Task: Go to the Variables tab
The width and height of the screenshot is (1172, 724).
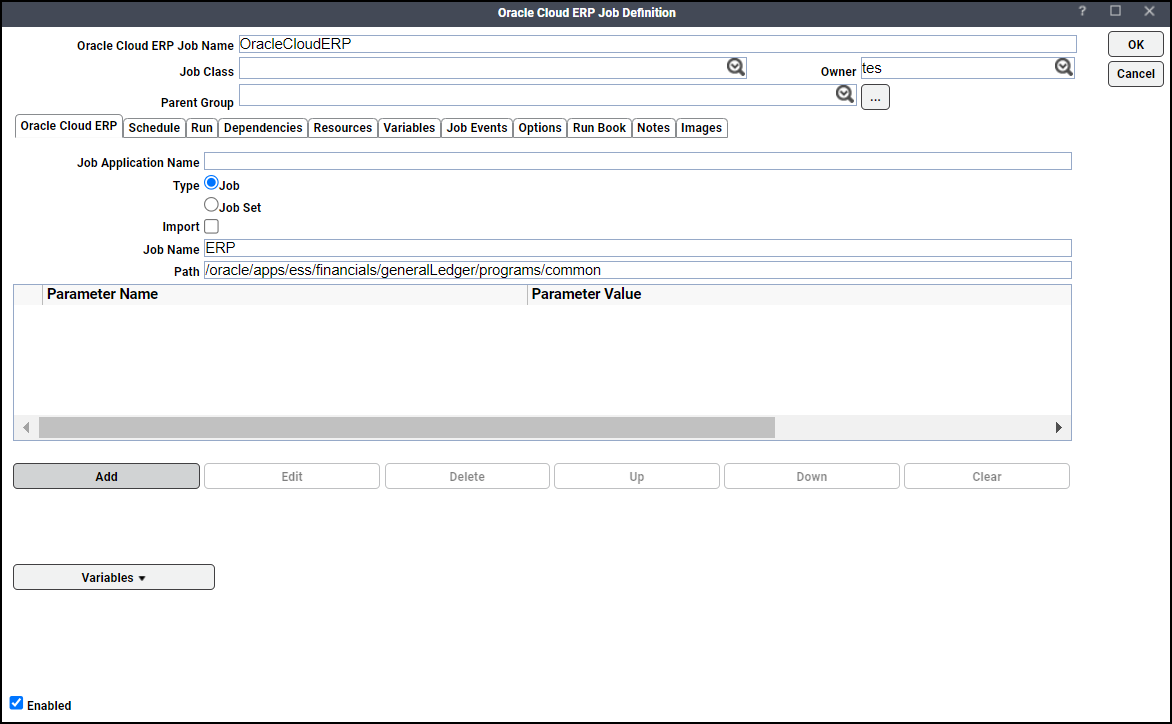Action: 409,128
